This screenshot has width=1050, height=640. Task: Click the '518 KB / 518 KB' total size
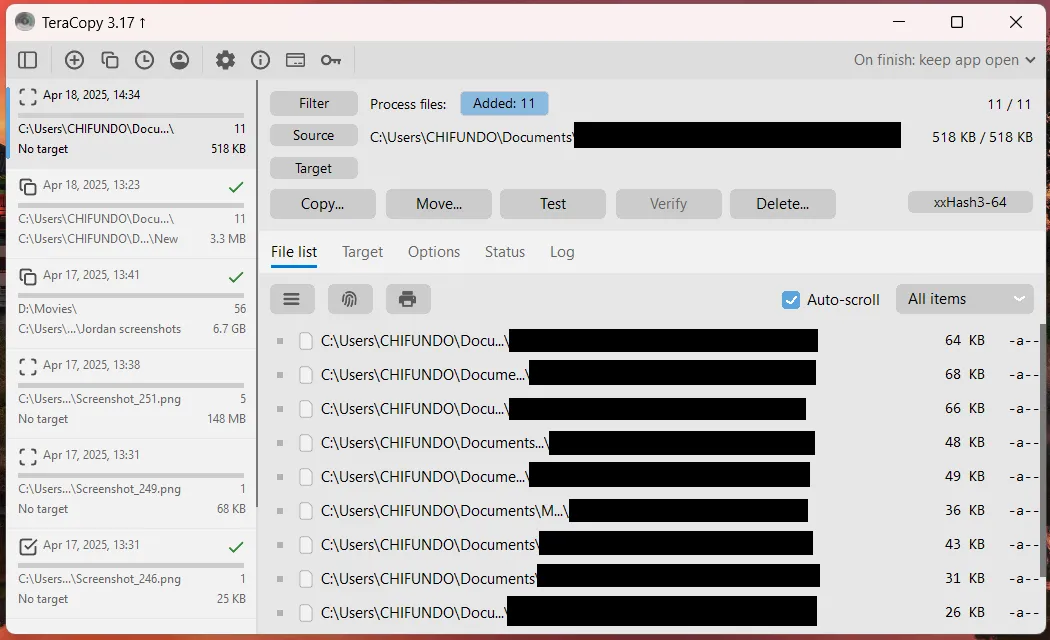click(982, 137)
